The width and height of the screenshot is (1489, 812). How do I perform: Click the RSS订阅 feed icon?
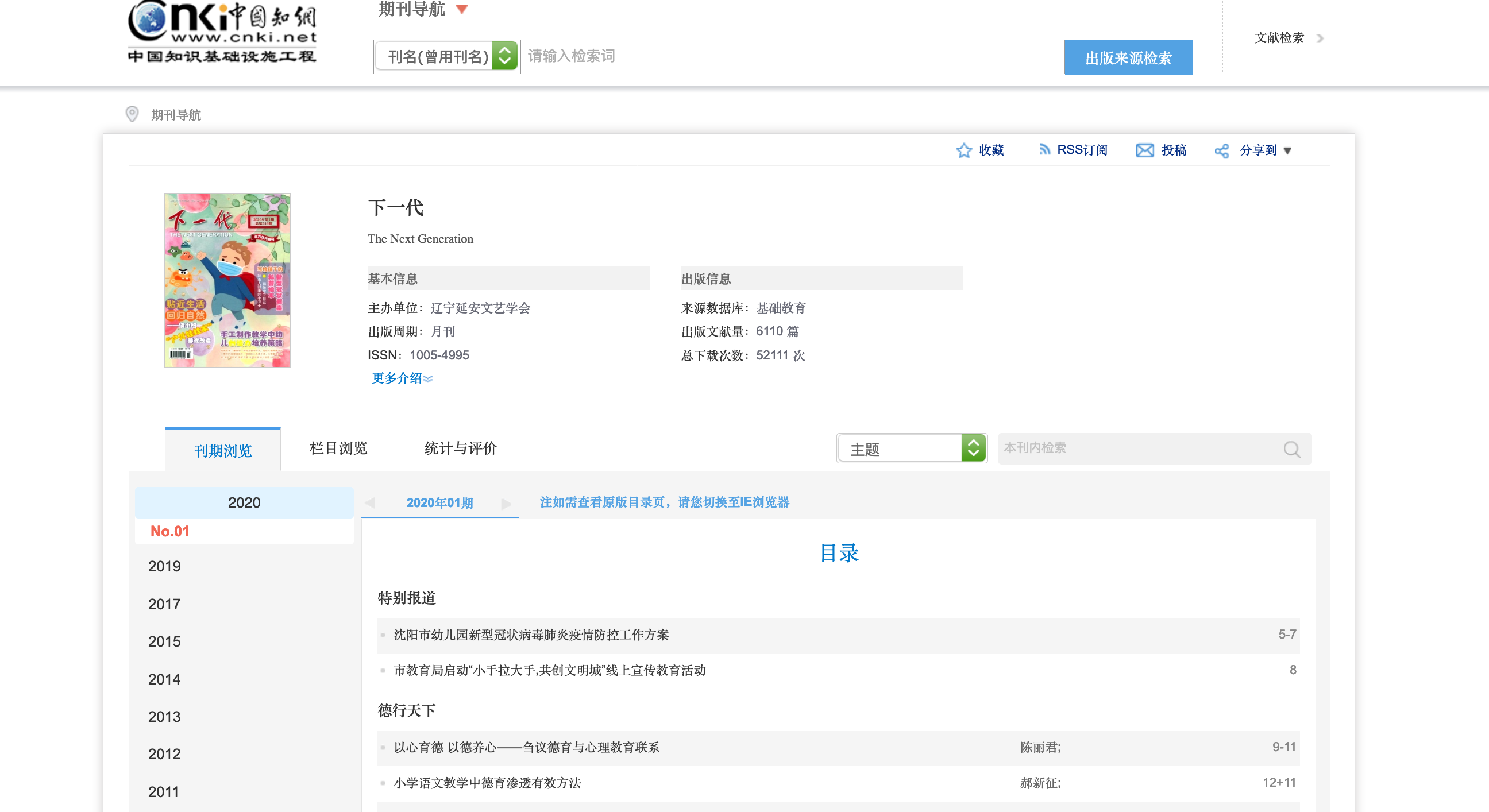coord(1044,150)
